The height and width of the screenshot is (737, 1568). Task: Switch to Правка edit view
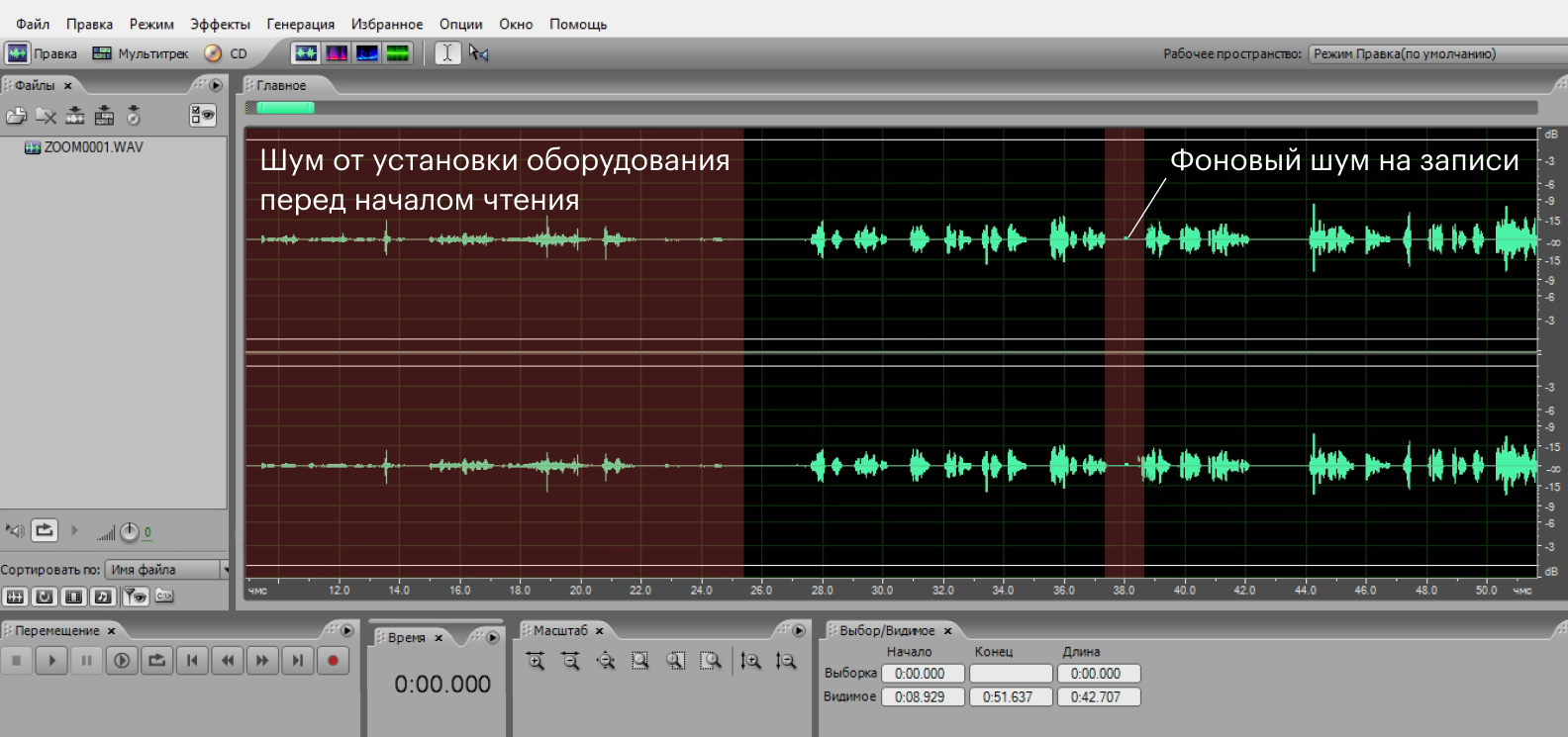pos(43,53)
